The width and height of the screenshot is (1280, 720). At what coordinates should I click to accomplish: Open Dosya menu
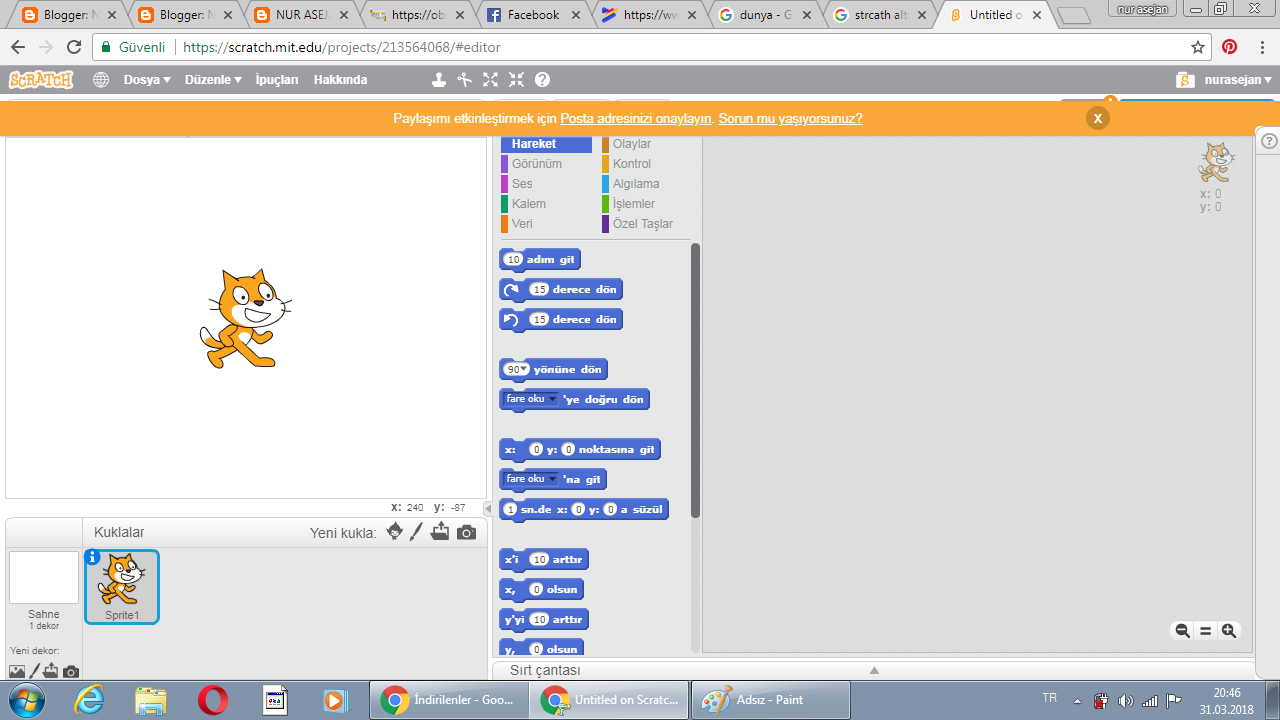tap(147, 80)
